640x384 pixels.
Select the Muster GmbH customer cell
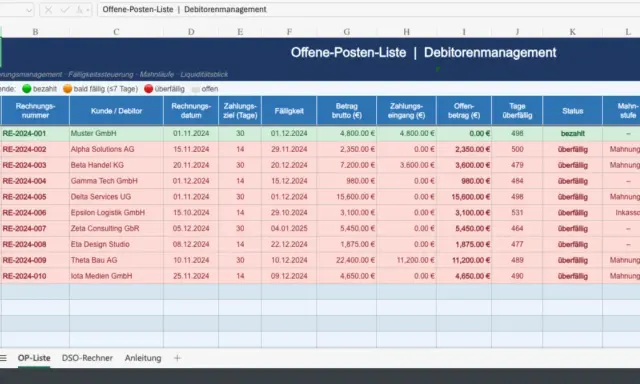click(x=116, y=133)
